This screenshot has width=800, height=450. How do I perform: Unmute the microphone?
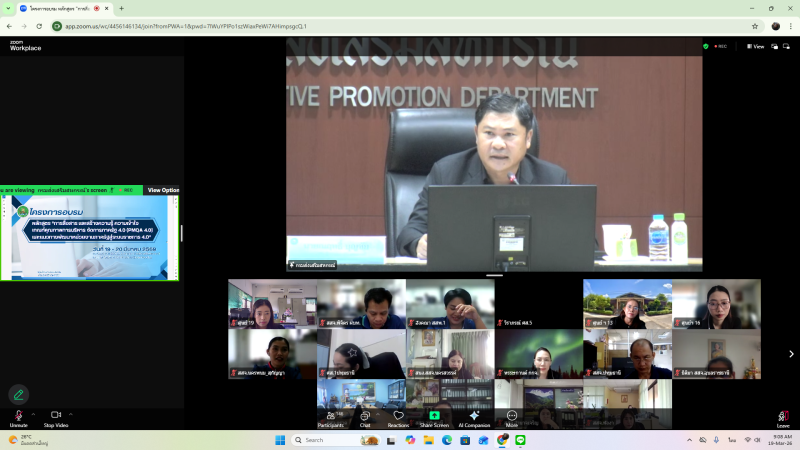17,416
